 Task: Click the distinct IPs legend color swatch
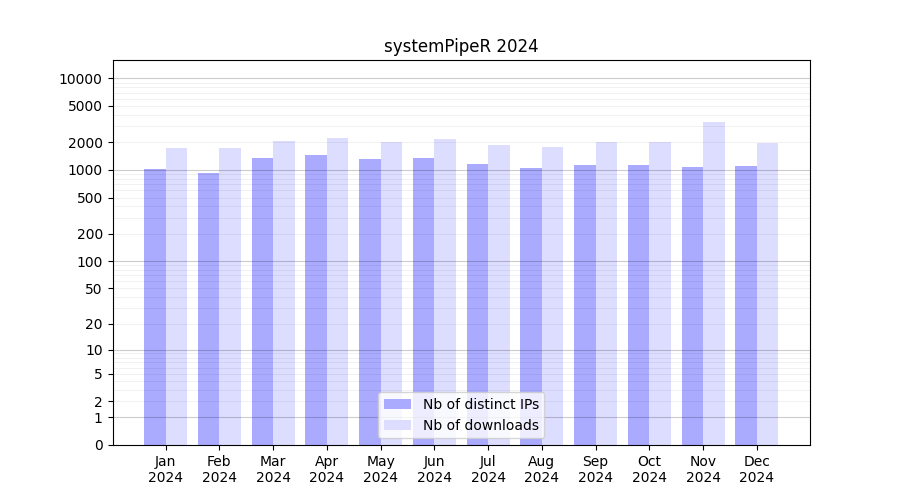397,404
